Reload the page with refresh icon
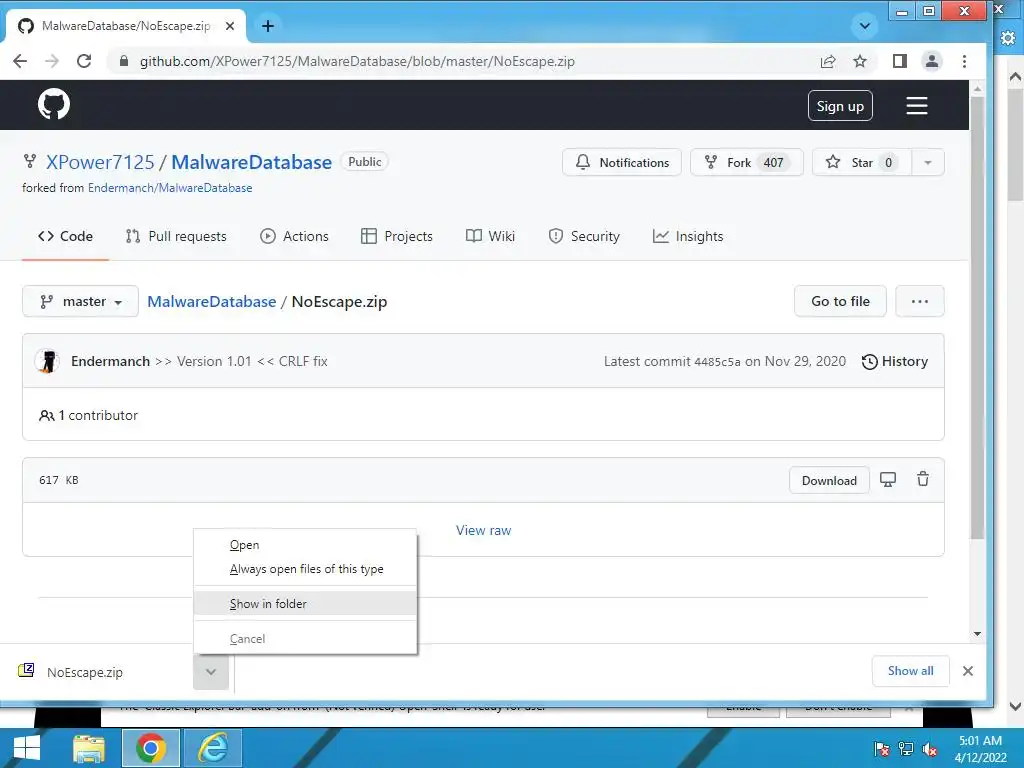Image resolution: width=1024 pixels, height=768 pixels. (x=84, y=61)
